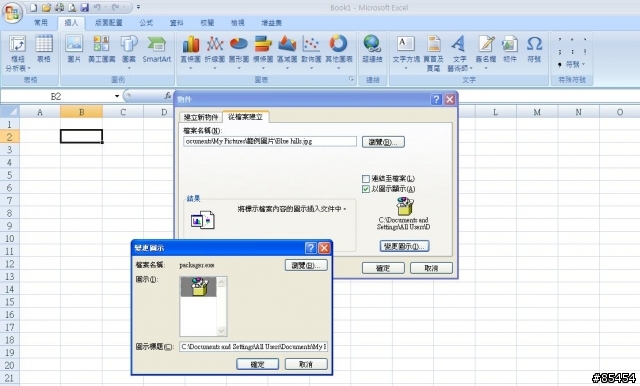Click the insert function fx icon
This screenshot has width=640, height=386.
(167, 96)
